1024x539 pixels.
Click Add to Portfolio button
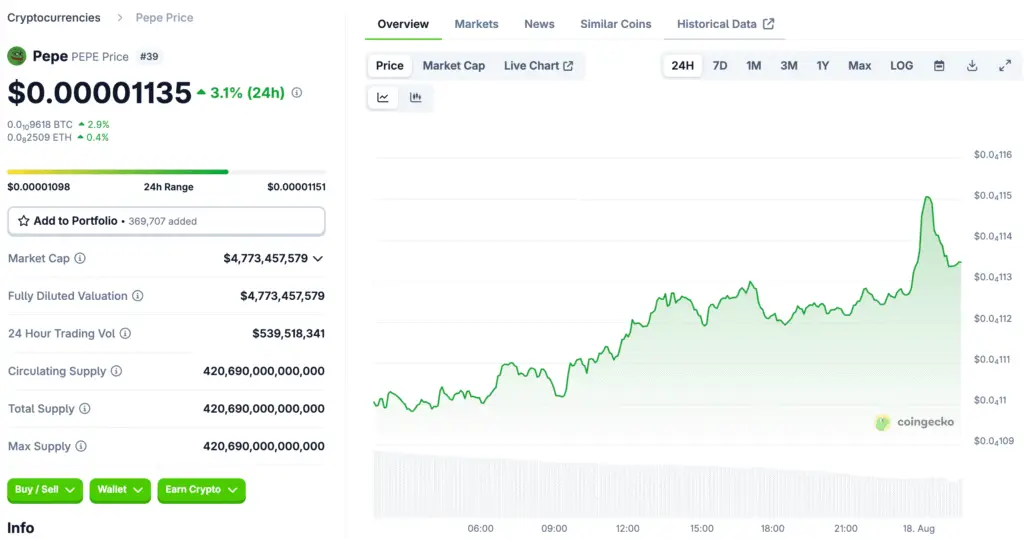(x=166, y=221)
